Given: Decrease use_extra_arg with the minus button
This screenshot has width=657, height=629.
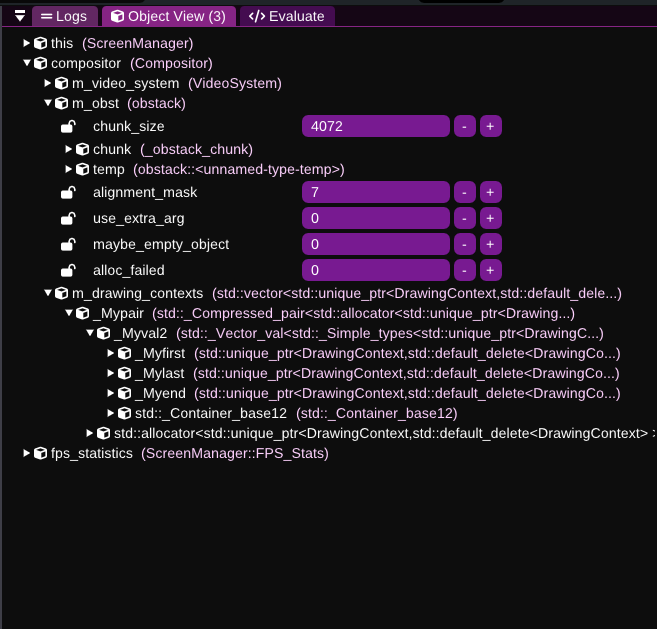Looking at the screenshot, I should coord(464,218).
